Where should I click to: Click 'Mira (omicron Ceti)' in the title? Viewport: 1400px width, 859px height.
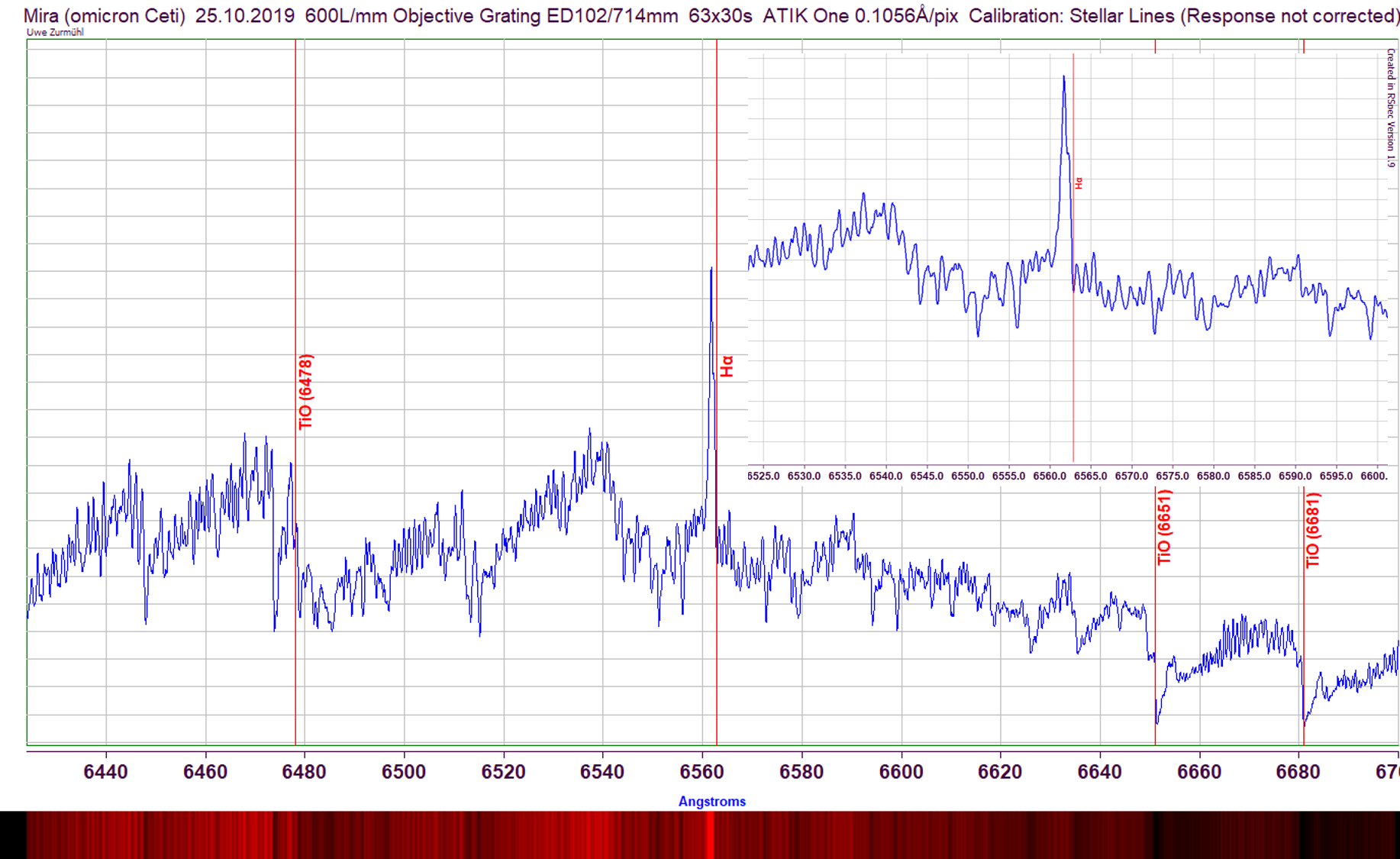coord(105,16)
